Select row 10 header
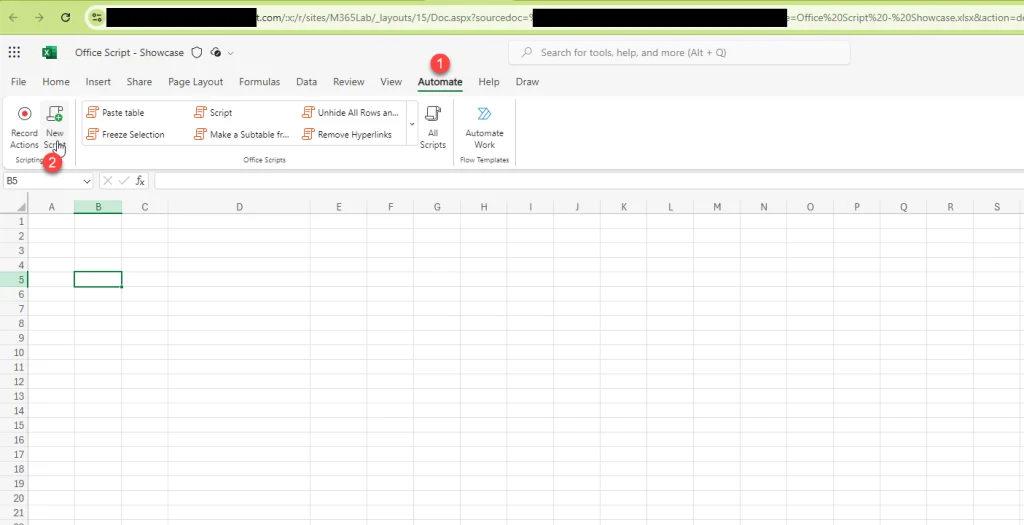1024x525 pixels. pyautogui.click(x=14, y=353)
